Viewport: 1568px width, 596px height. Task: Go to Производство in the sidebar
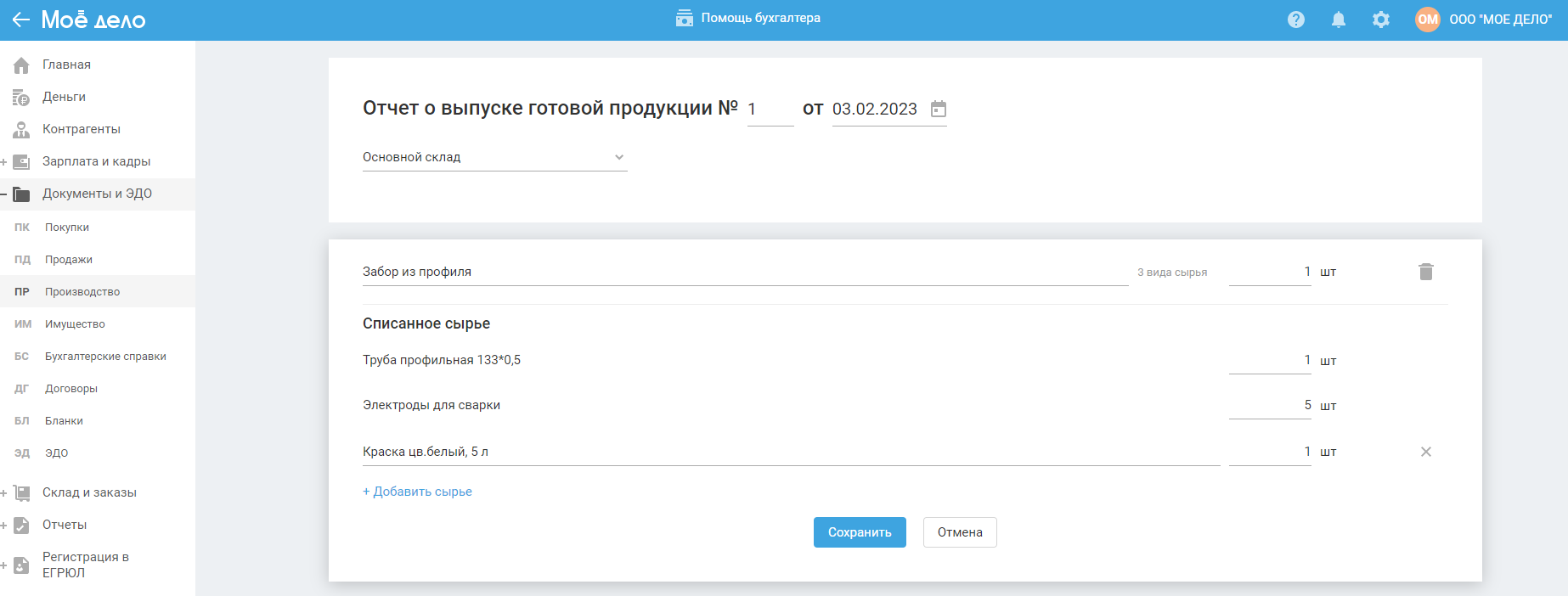point(82,292)
